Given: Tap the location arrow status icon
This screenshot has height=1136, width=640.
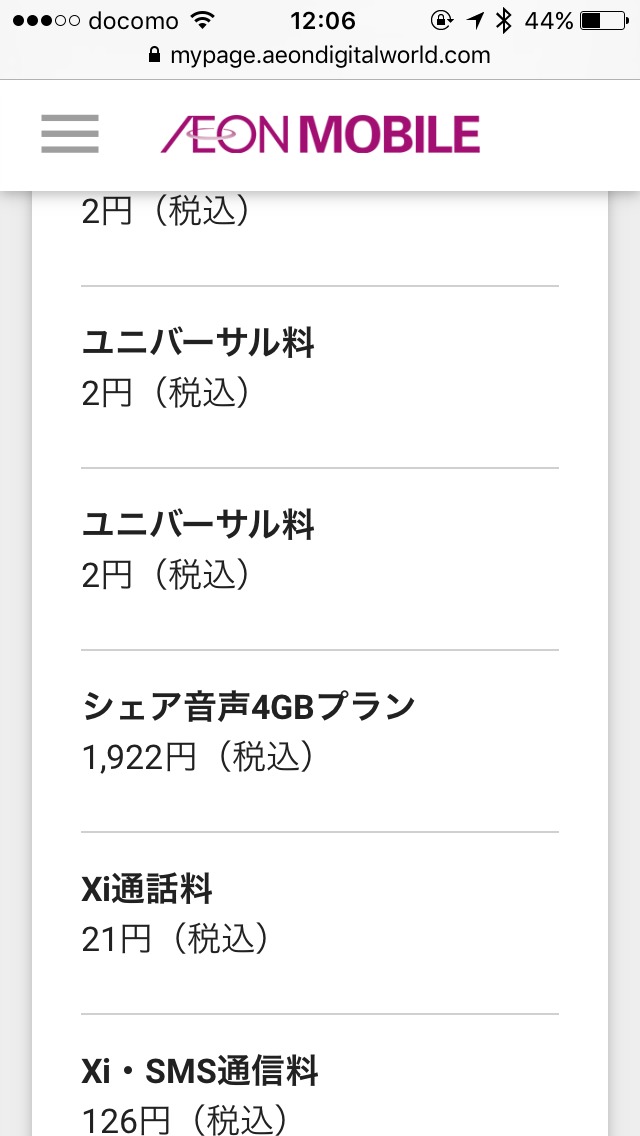Looking at the screenshot, I should pyautogui.click(x=473, y=20).
